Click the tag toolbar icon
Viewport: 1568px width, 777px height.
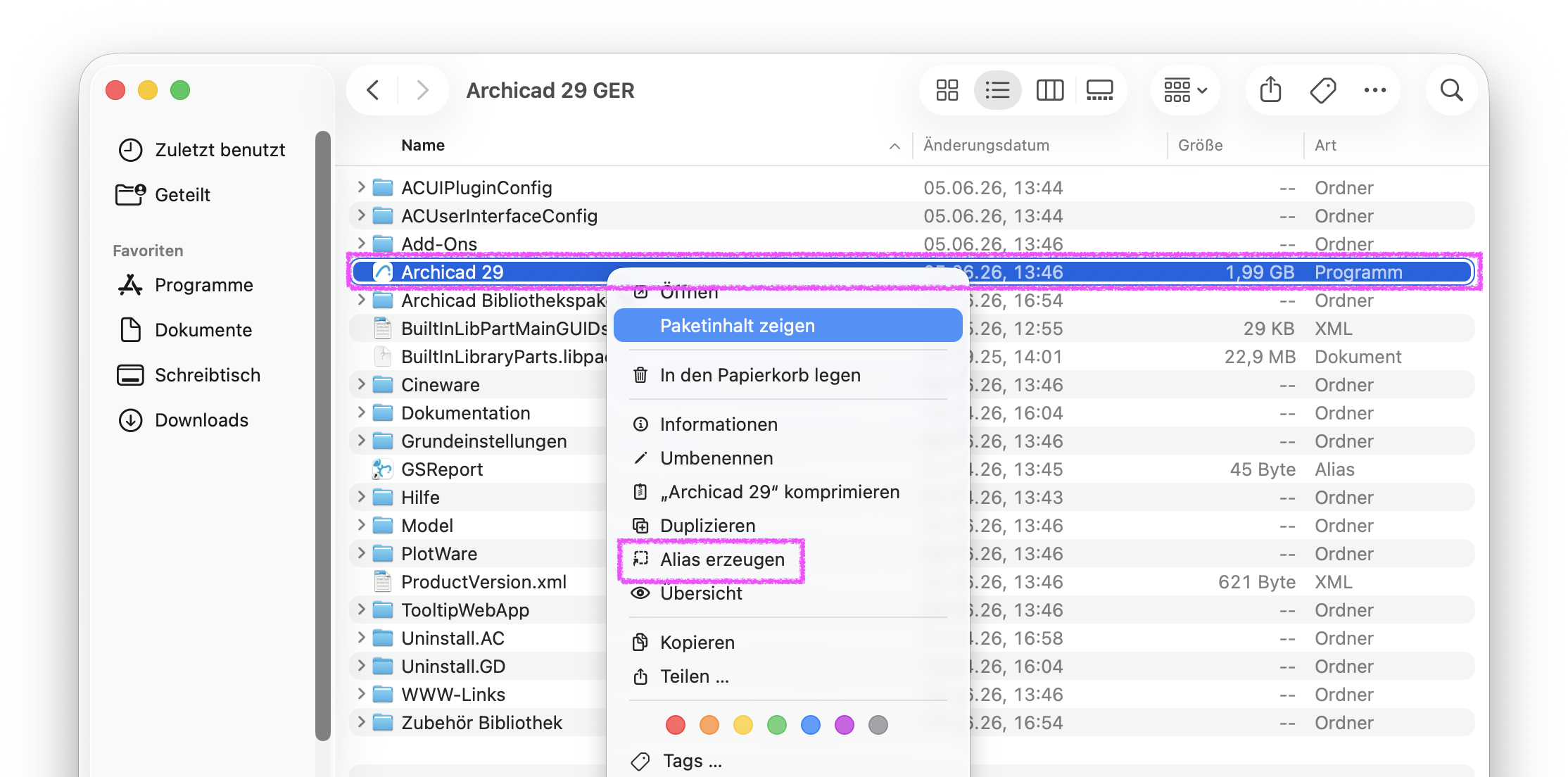pyautogui.click(x=1323, y=90)
